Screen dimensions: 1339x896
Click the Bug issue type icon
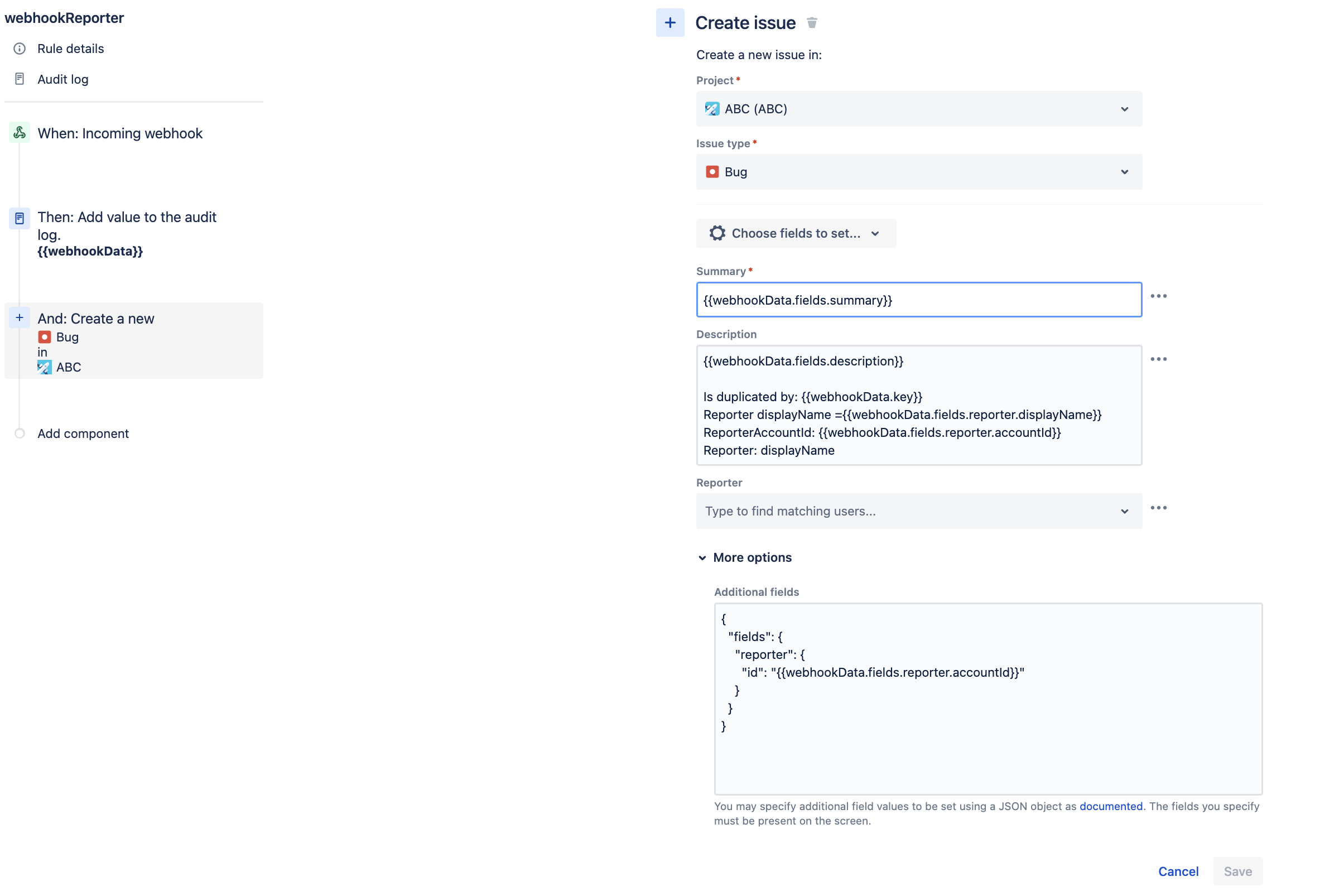(x=712, y=171)
